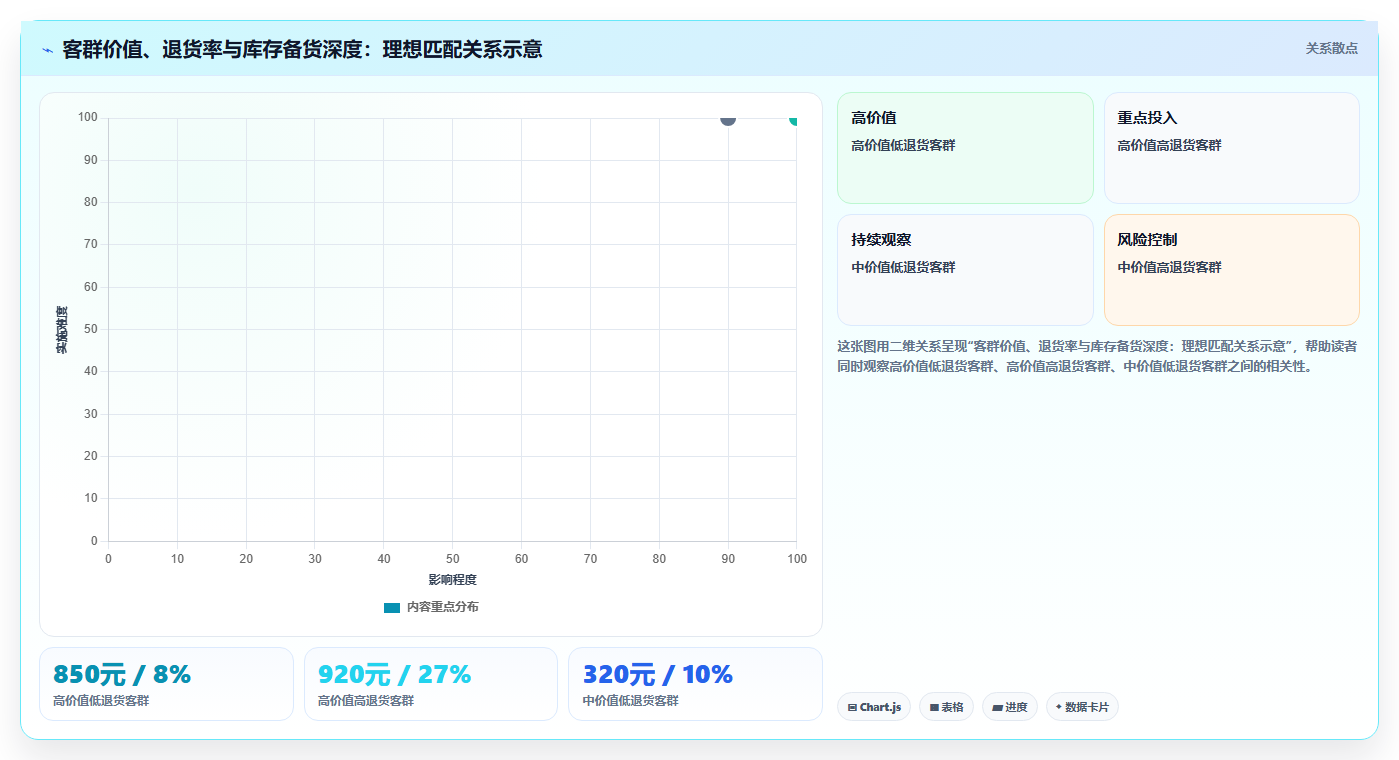Click the Chart.js tag
The height and width of the screenshot is (760, 1399).
coord(874,707)
